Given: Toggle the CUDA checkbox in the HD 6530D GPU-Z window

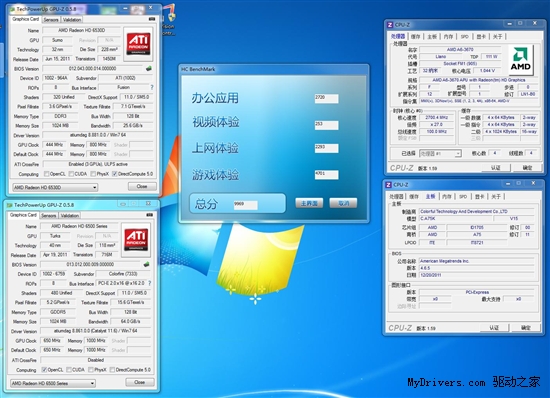Looking at the screenshot, I should (x=71, y=174).
